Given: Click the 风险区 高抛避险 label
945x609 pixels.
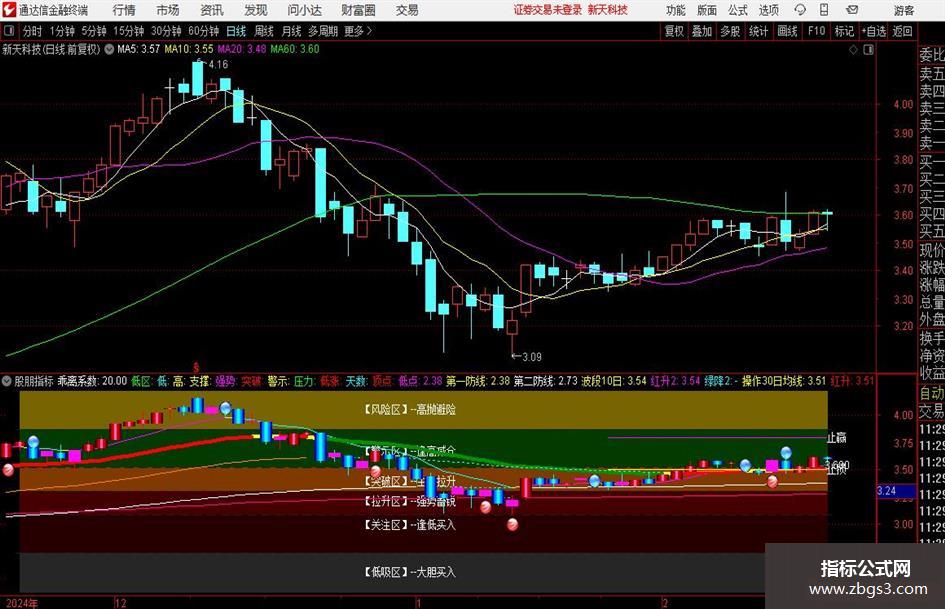Looking at the screenshot, I should [409, 410].
